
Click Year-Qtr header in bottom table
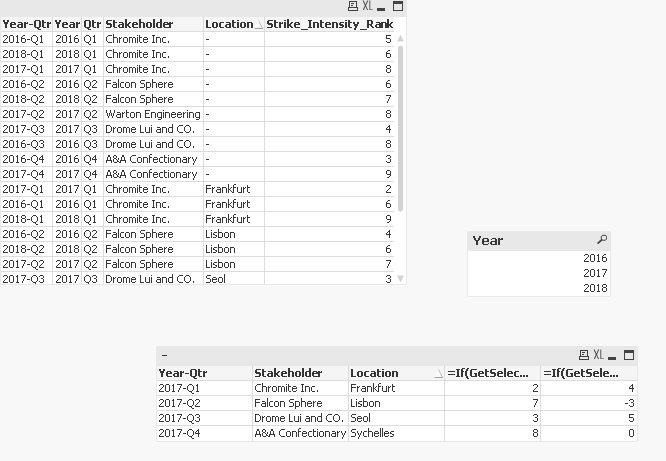click(203, 373)
